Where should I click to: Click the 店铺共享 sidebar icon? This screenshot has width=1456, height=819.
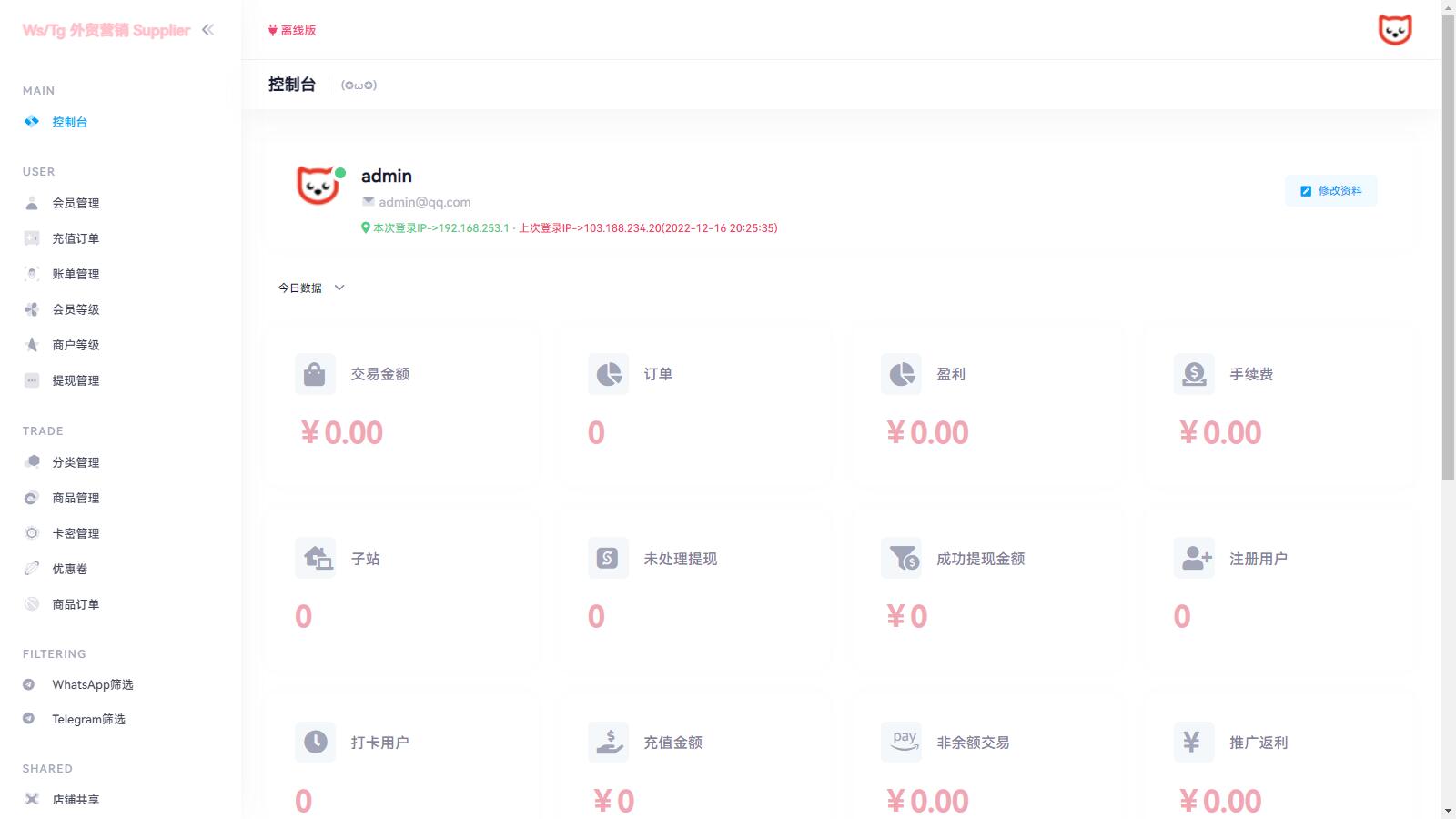pyautogui.click(x=32, y=799)
